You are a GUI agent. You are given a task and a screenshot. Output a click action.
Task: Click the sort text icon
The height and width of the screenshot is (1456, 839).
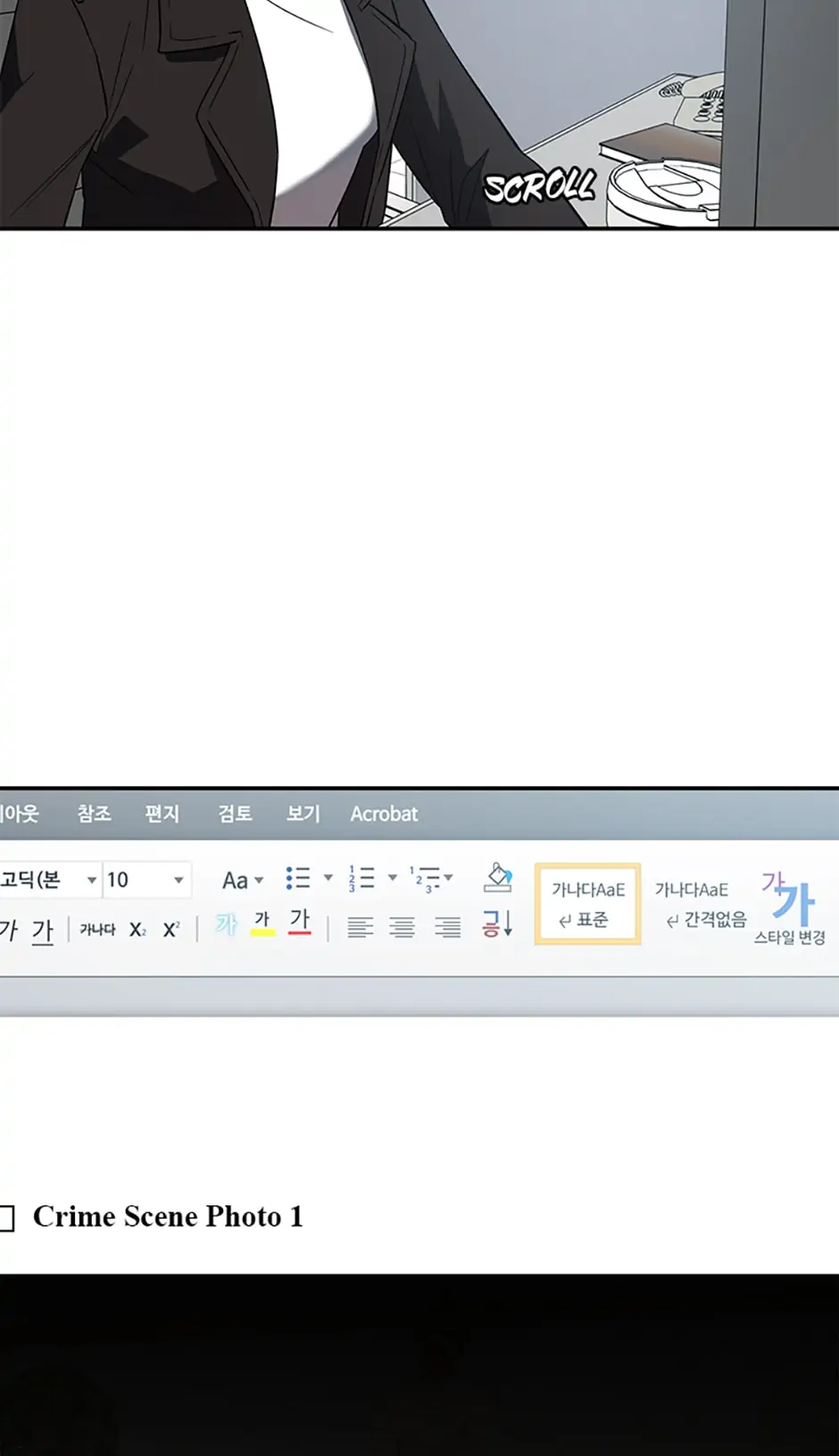click(497, 923)
